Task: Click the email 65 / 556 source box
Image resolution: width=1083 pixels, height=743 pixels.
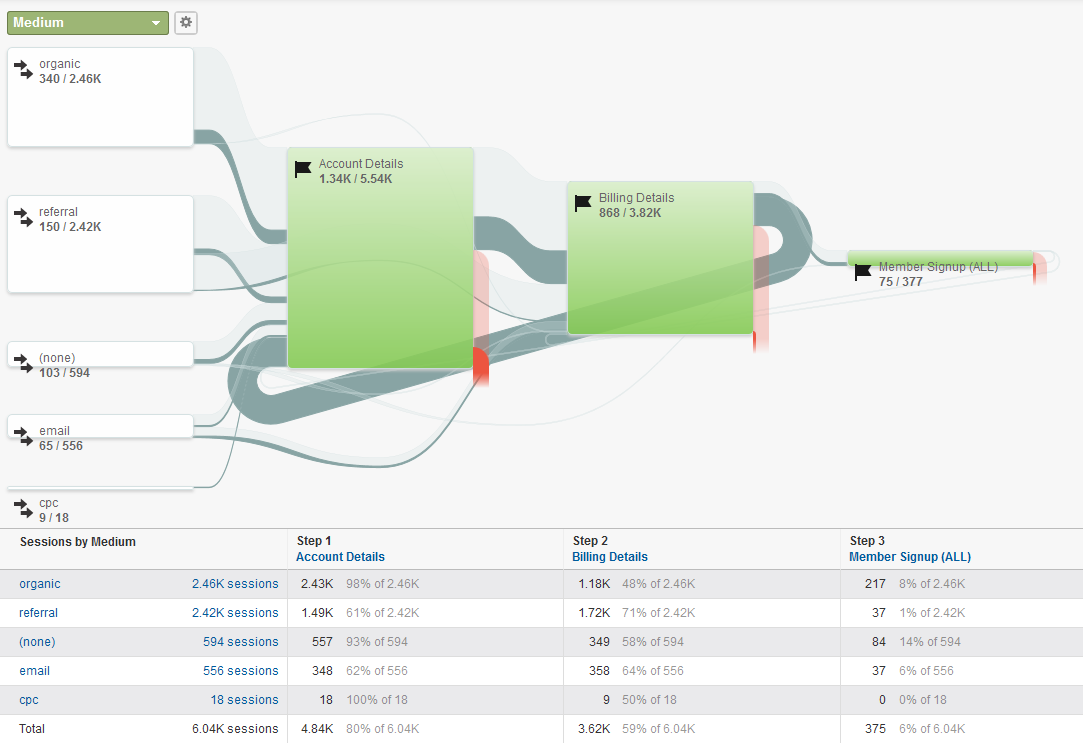Action: [x=100, y=427]
